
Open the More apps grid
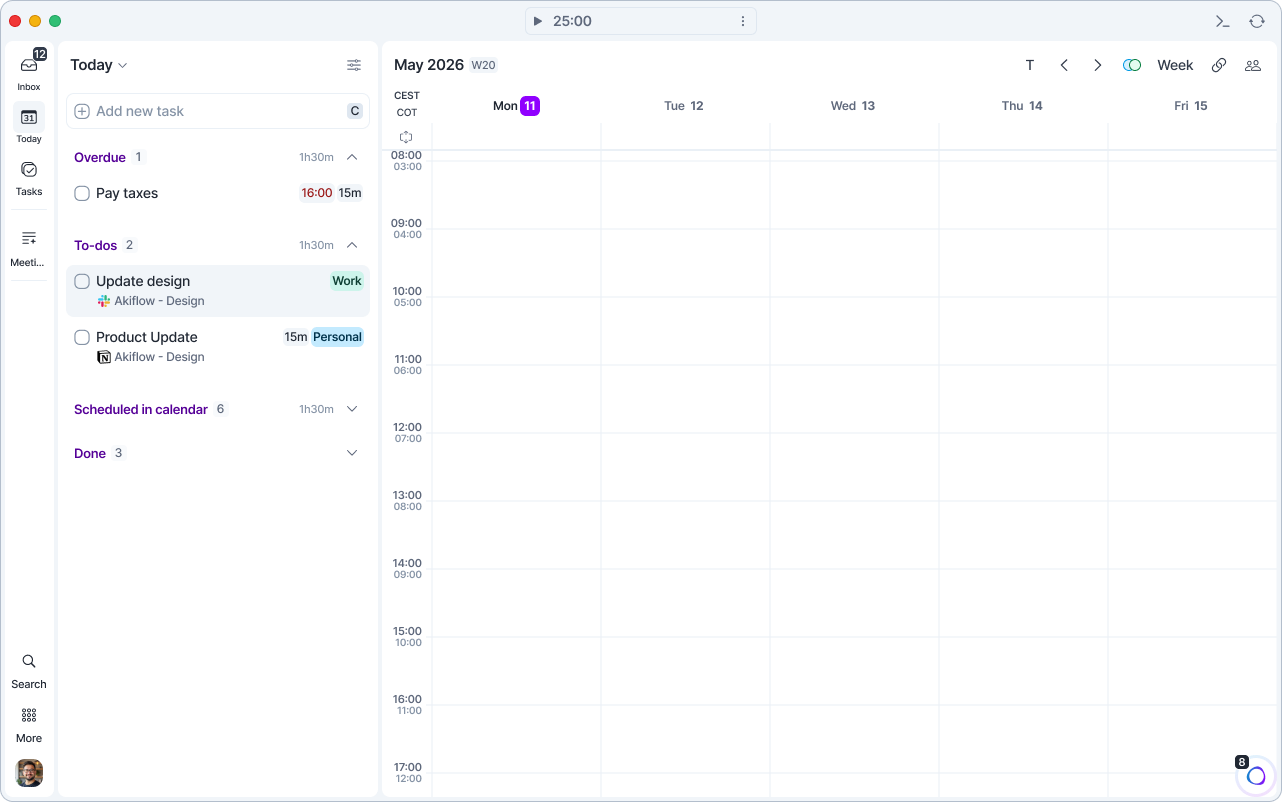[29, 724]
